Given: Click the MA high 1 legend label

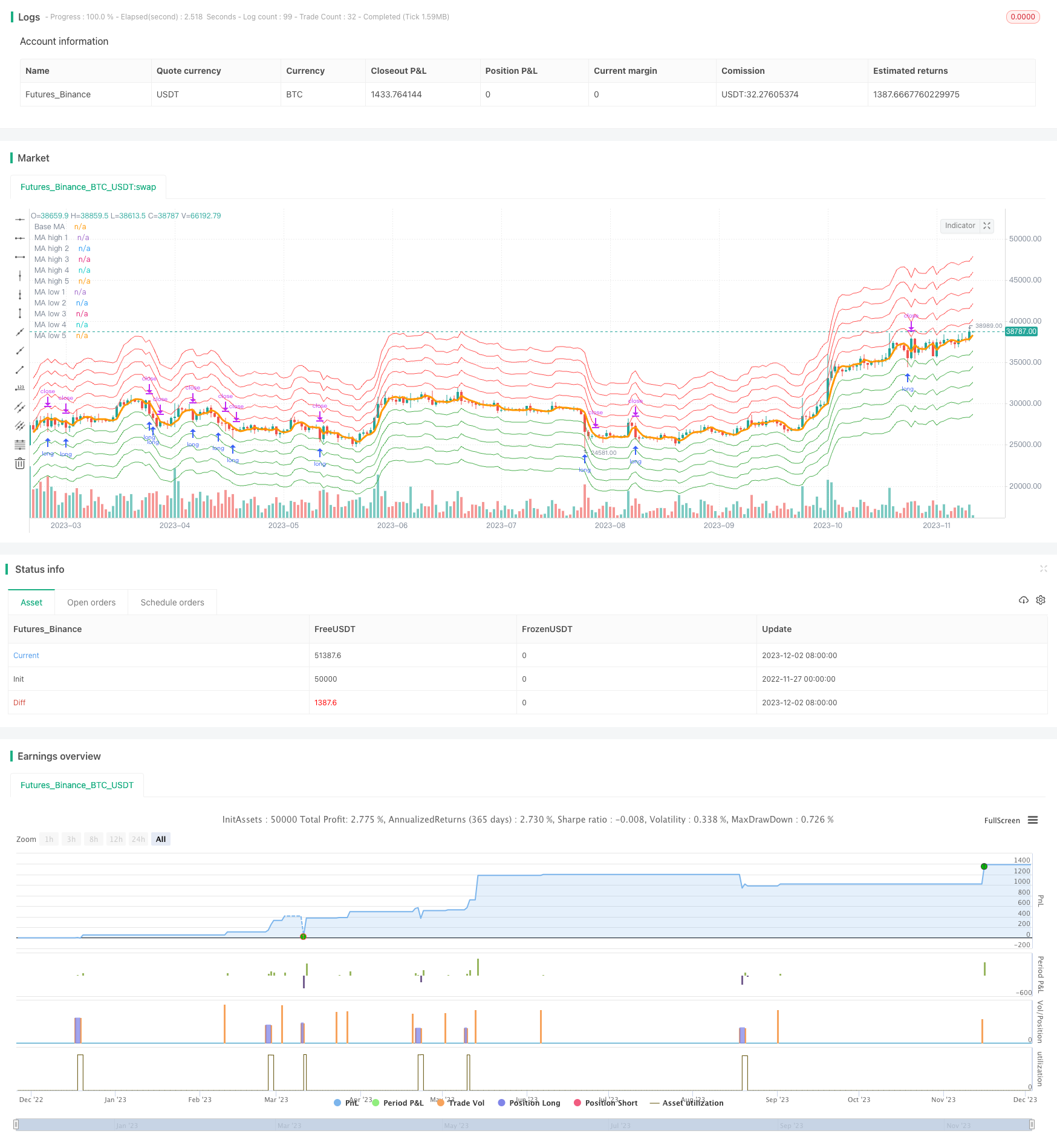Looking at the screenshot, I should pos(51,238).
